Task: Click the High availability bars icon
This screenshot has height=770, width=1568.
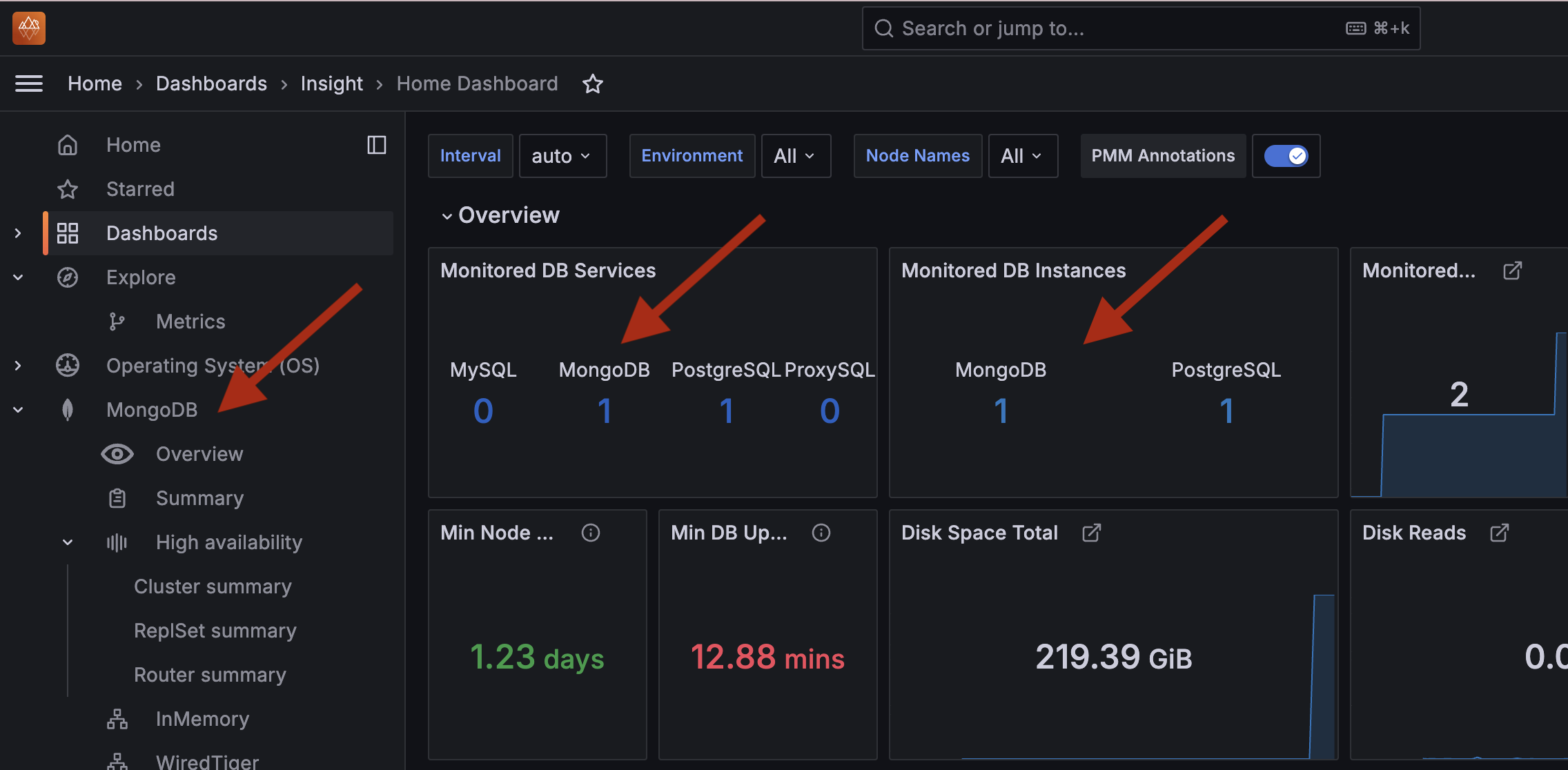Action: click(x=117, y=542)
